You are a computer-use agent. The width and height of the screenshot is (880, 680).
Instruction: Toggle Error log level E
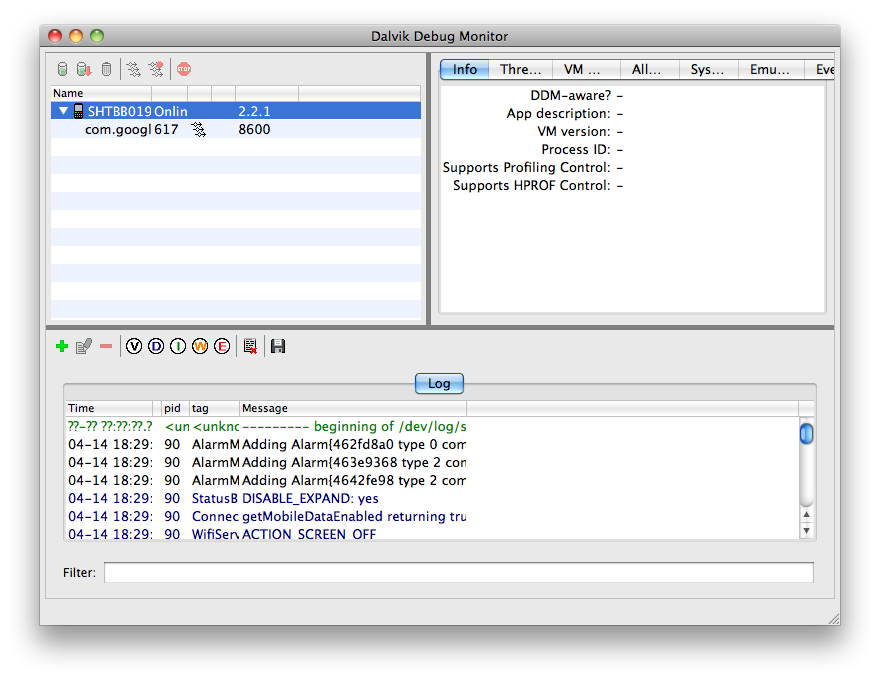point(222,346)
